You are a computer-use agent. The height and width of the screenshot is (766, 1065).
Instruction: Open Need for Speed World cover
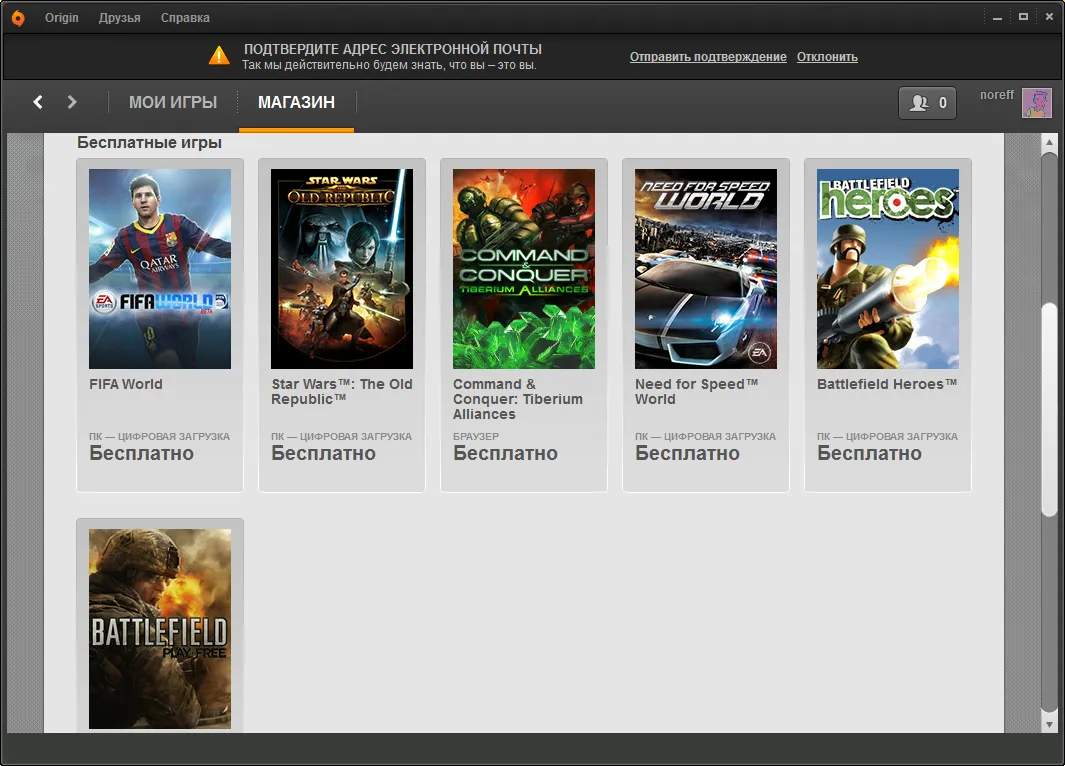706,269
